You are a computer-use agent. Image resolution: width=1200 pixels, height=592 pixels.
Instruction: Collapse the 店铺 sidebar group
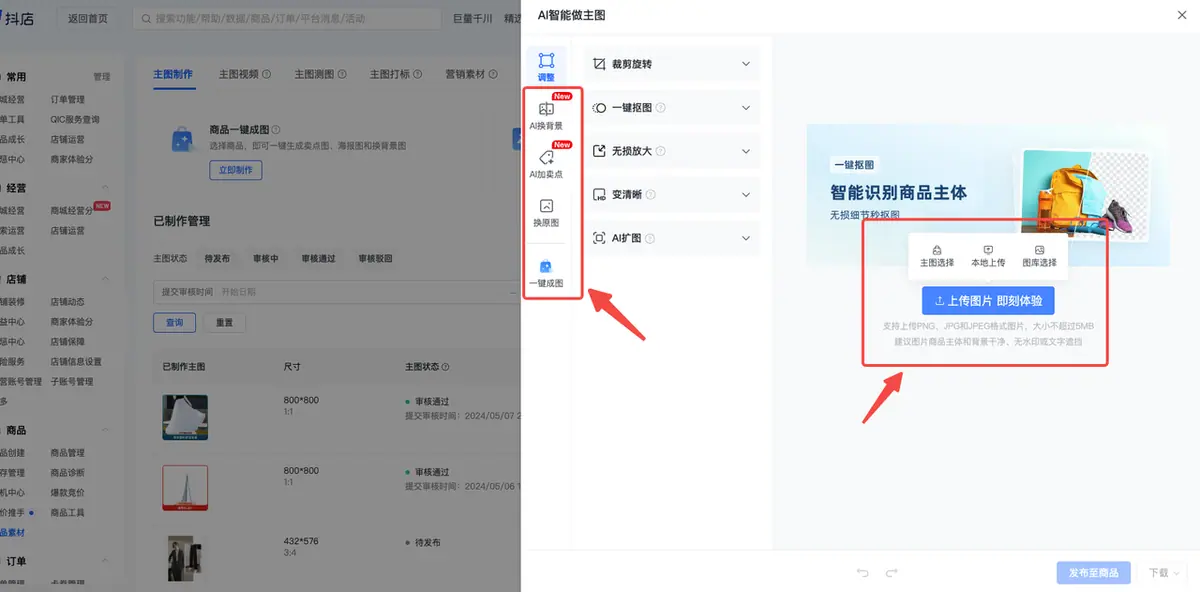pos(106,279)
